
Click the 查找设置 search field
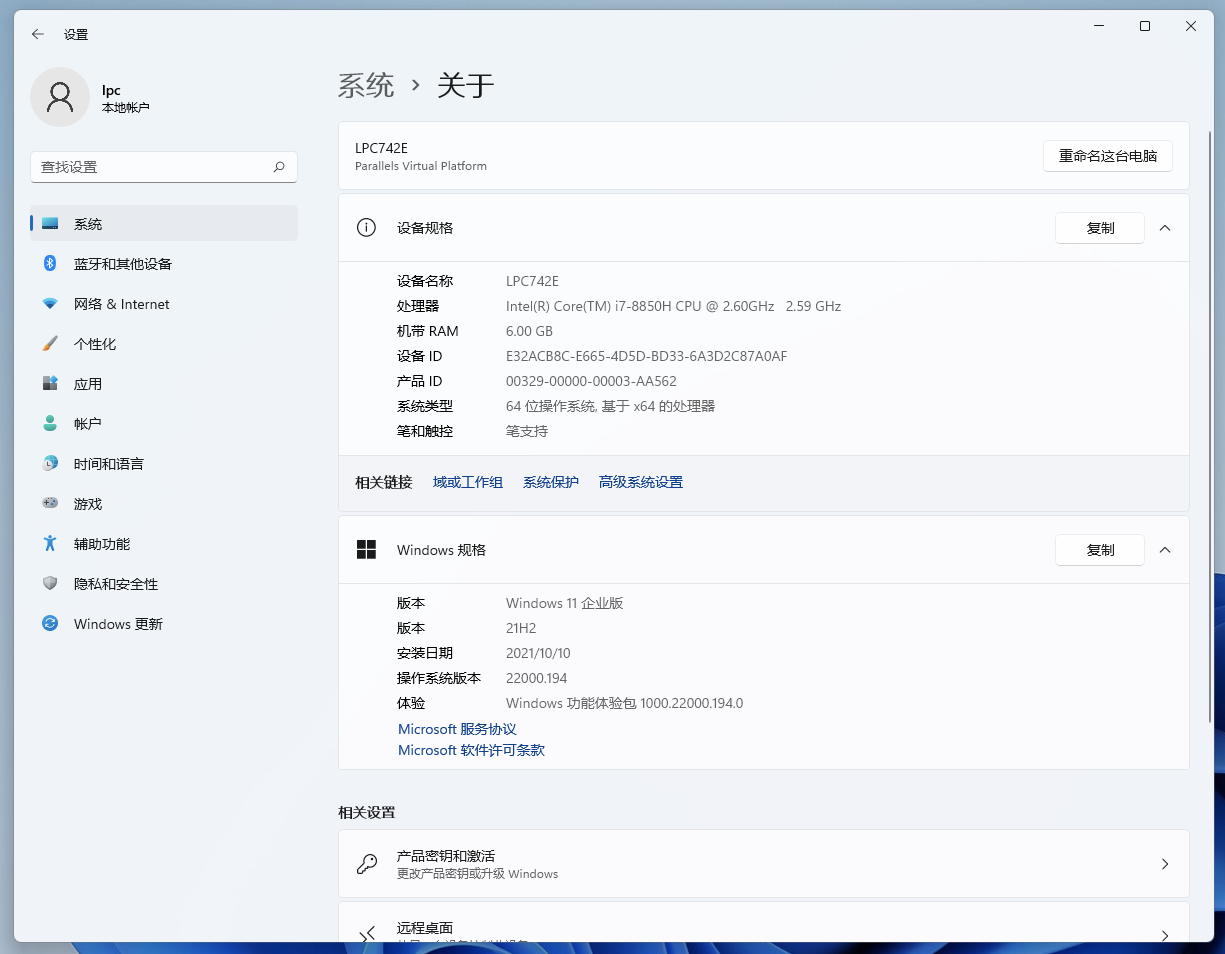pyautogui.click(x=164, y=167)
